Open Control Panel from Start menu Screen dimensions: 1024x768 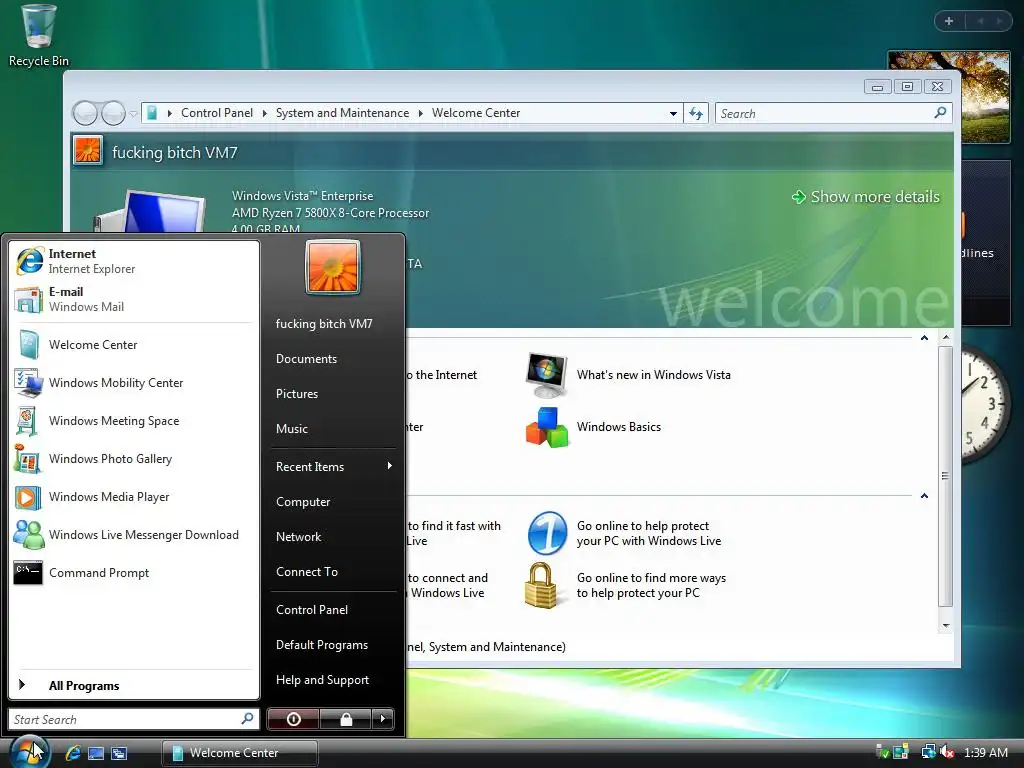[x=334, y=609]
